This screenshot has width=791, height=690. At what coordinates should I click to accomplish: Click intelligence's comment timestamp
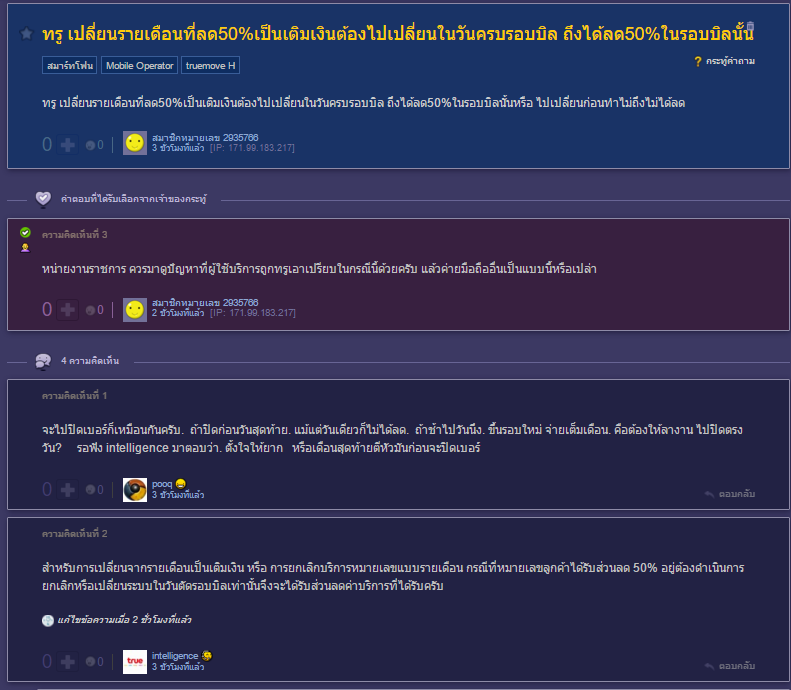click(178, 667)
